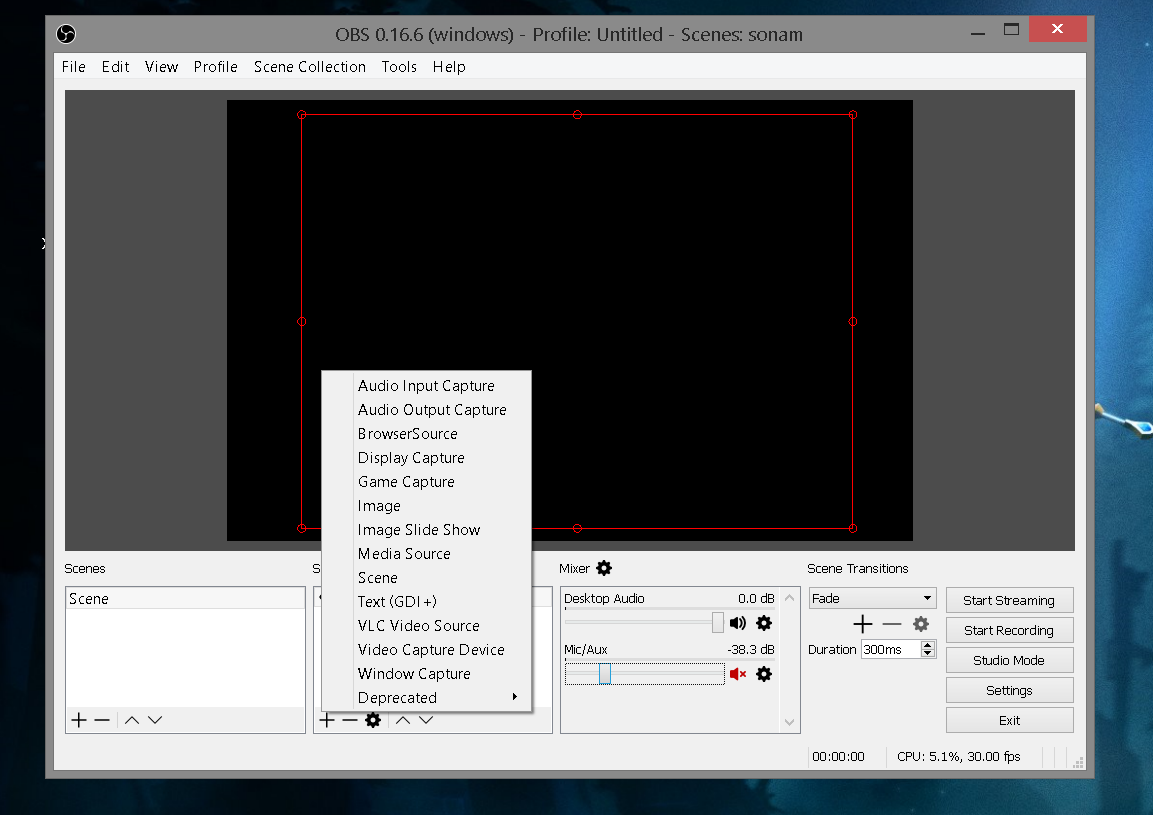Open the Profile menu
1153x815 pixels.
tap(215, 67)
